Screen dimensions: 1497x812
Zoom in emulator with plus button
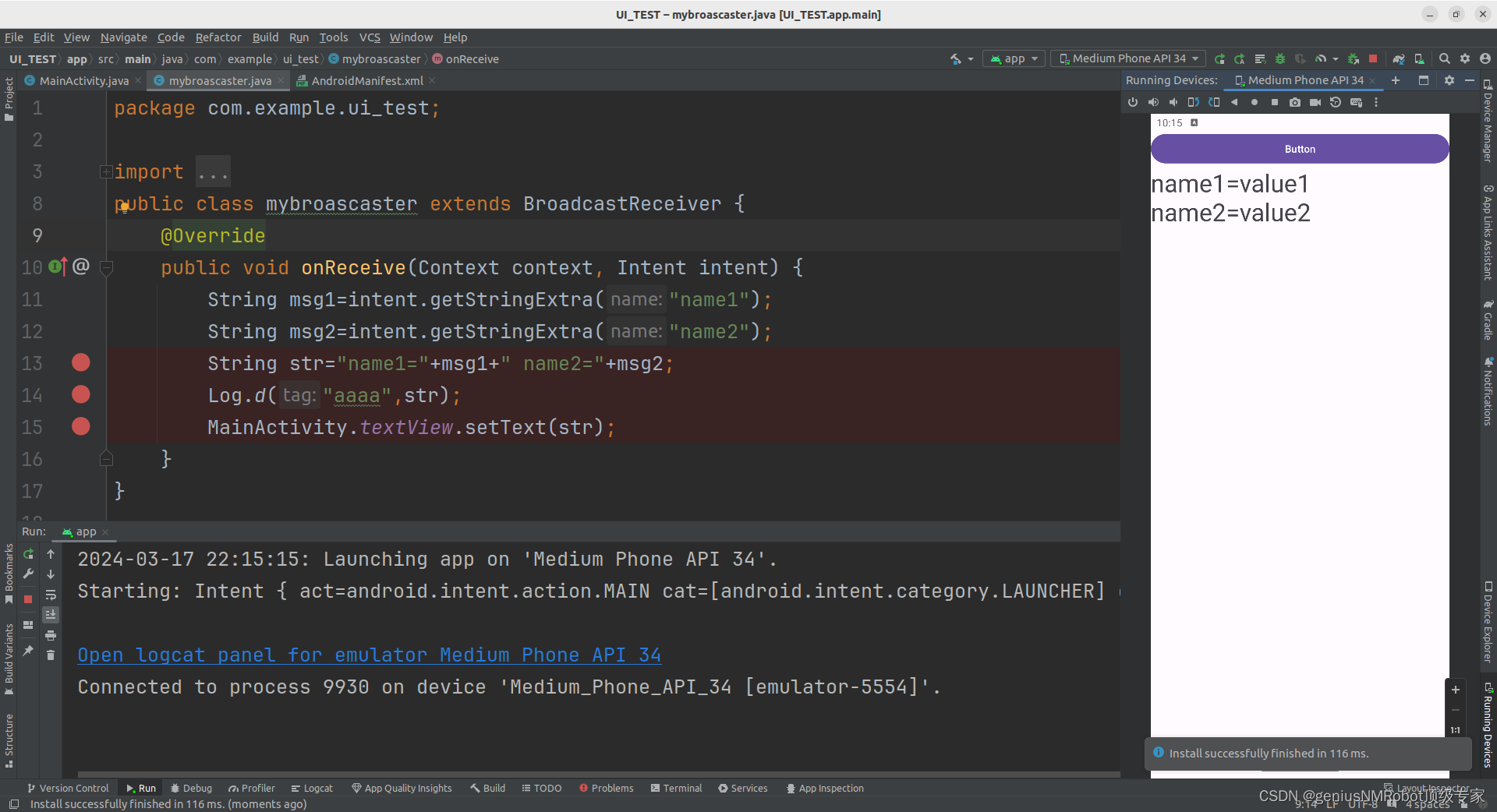[x=1455, y=690]
